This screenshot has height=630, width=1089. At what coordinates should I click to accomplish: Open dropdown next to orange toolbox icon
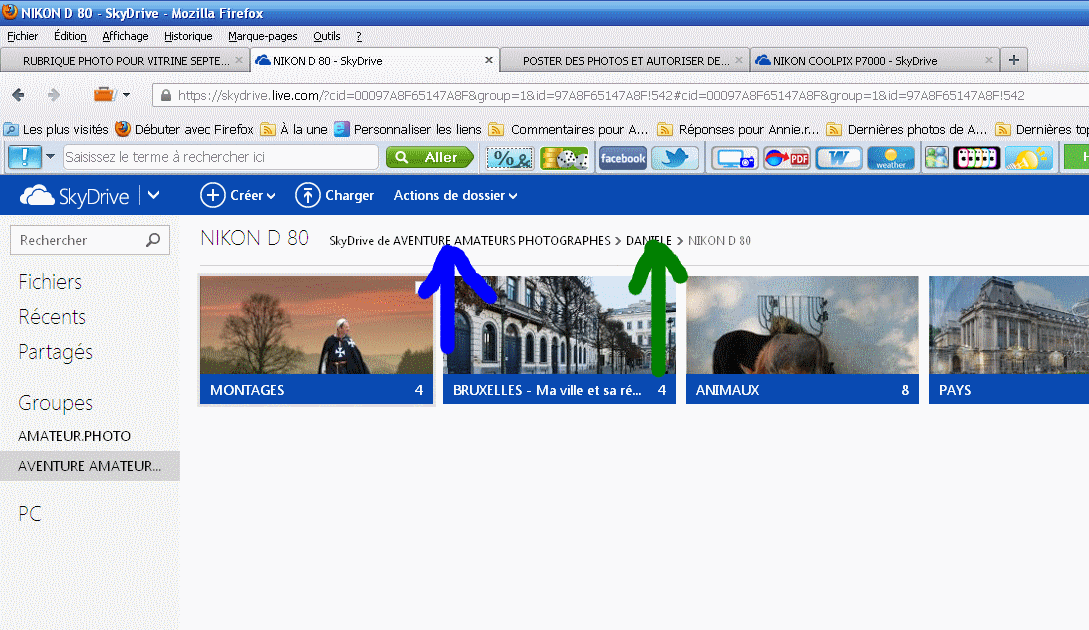[x=126, y=94]
